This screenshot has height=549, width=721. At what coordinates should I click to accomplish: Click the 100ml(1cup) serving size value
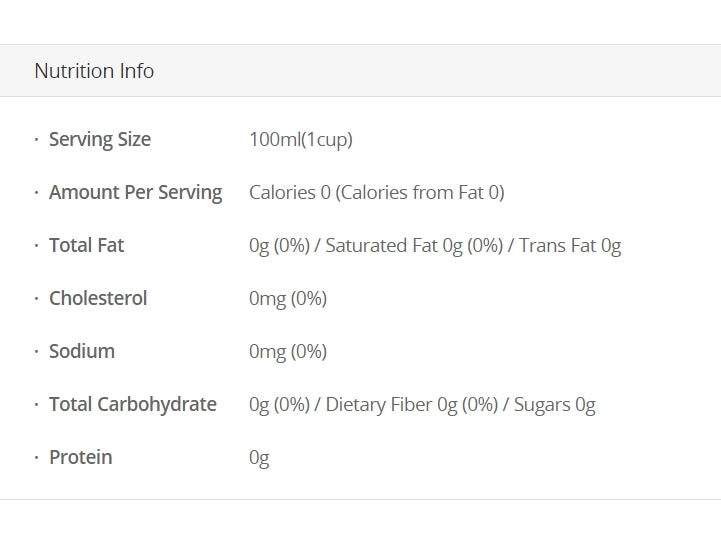(x=300, y=140)
